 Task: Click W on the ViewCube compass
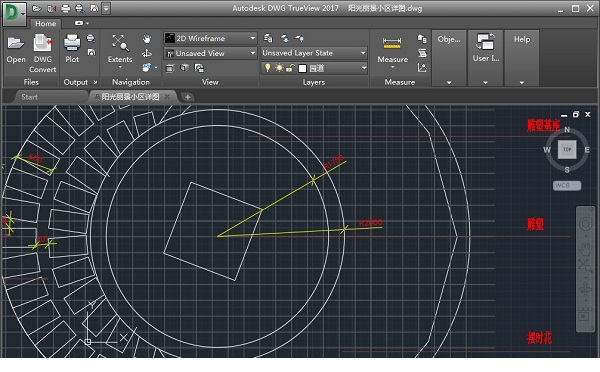[547, 150]
